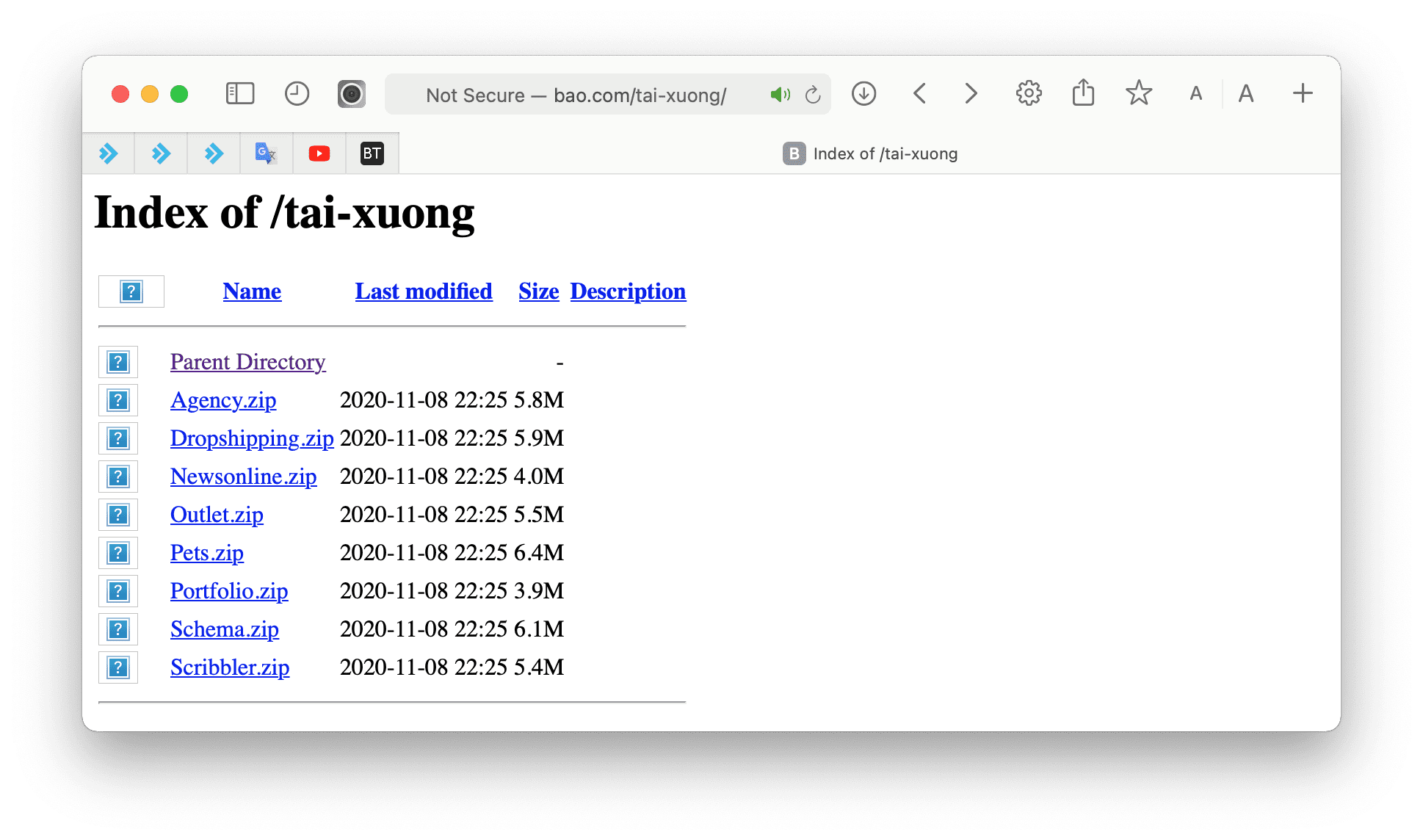
Task: Toggle the Safari sidebar
Action: pyautogui.click(x=239, y=94)
